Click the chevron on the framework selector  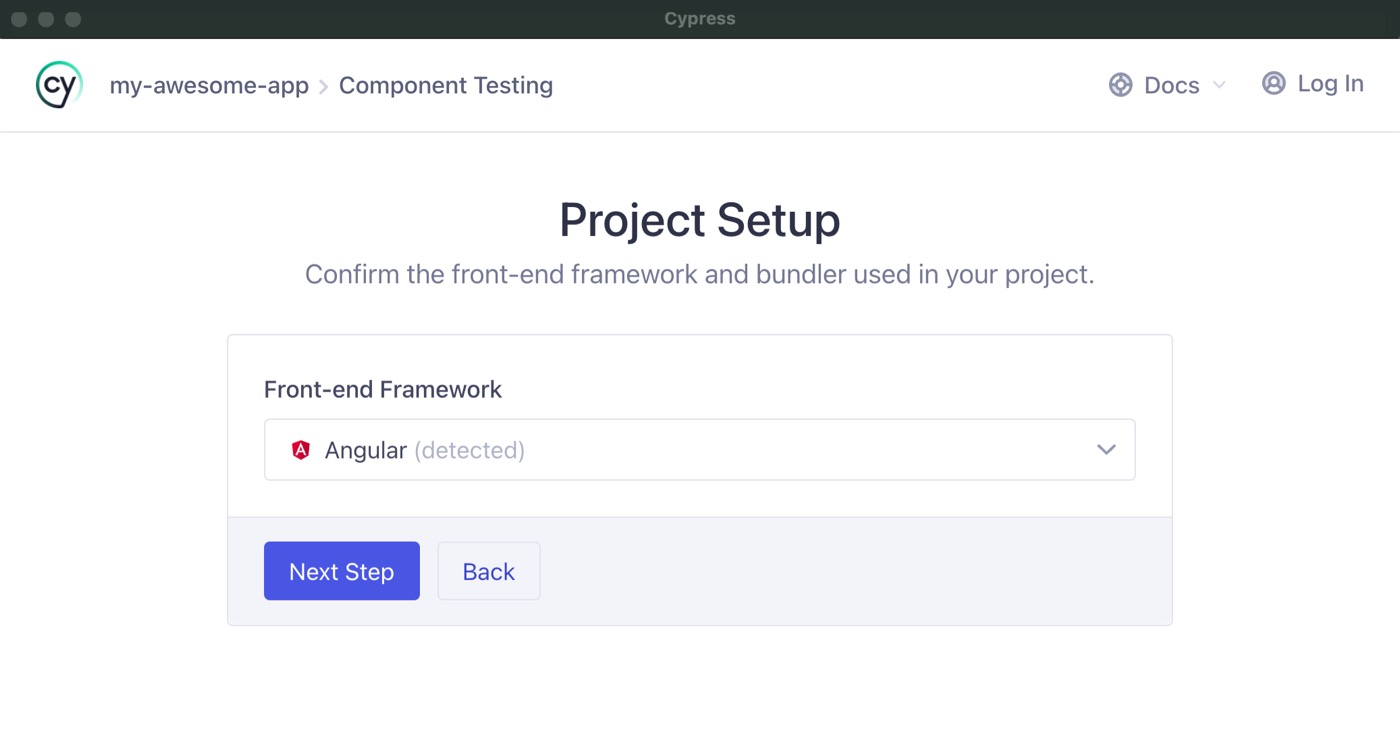pos(1106,449)
